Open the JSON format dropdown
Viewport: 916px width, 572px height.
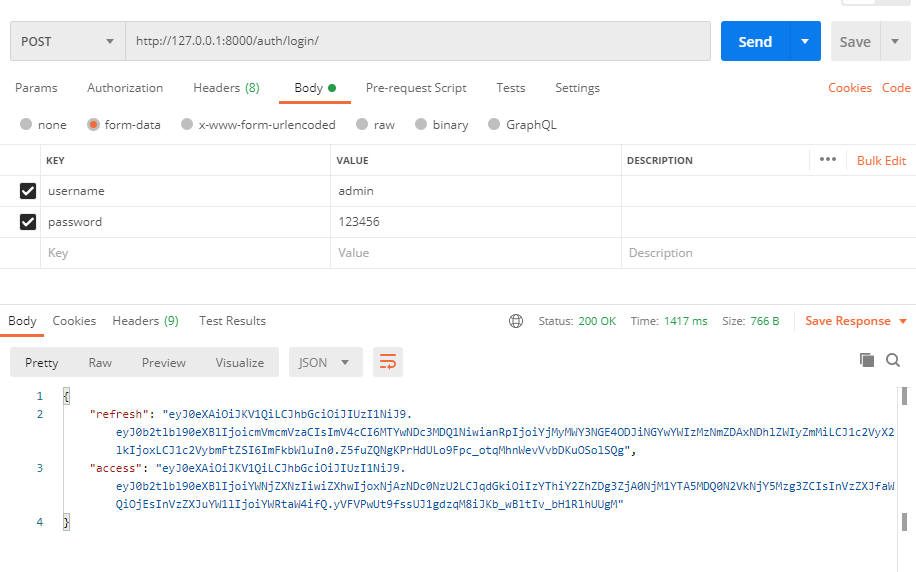click(325, 362)
